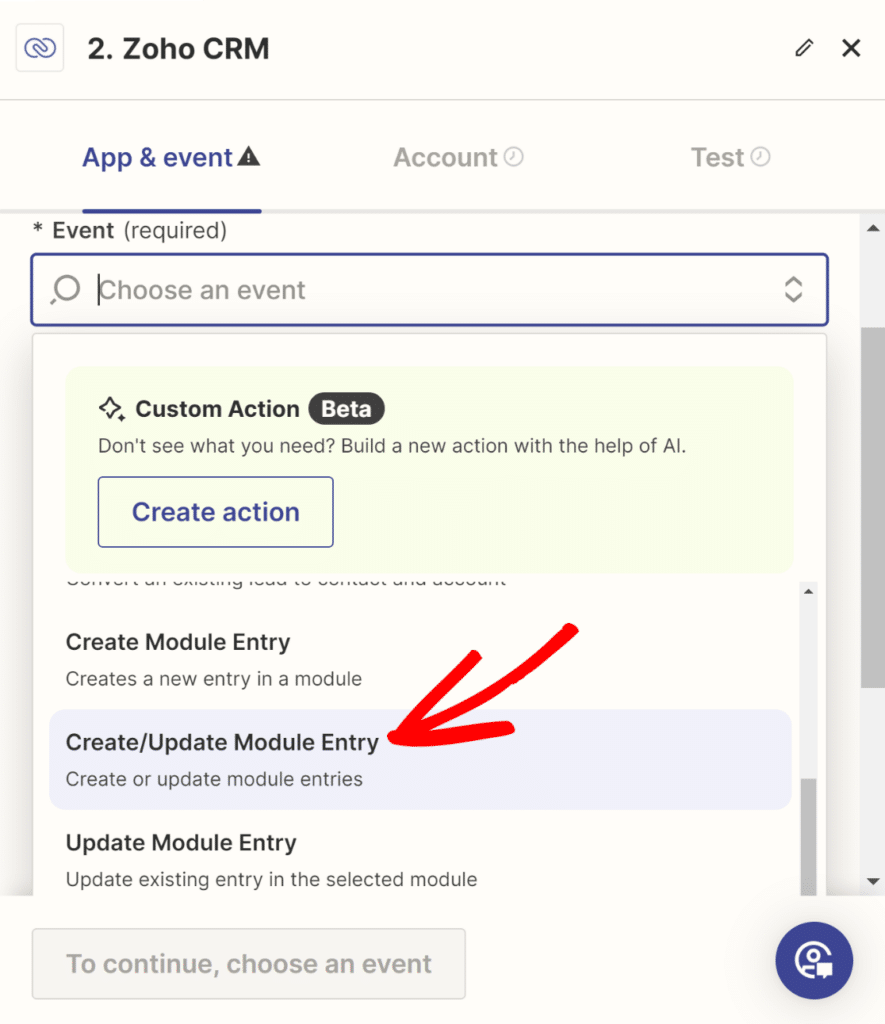Switch to the Test tab
The width and height of the screenshot is (885, 1024).
point(718,157)
